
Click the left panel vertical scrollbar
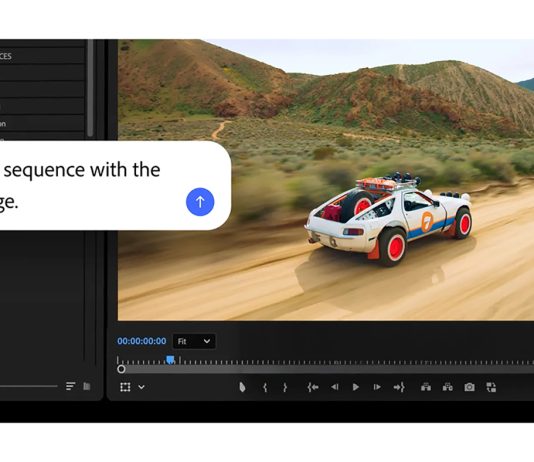(x=90, y=88)
